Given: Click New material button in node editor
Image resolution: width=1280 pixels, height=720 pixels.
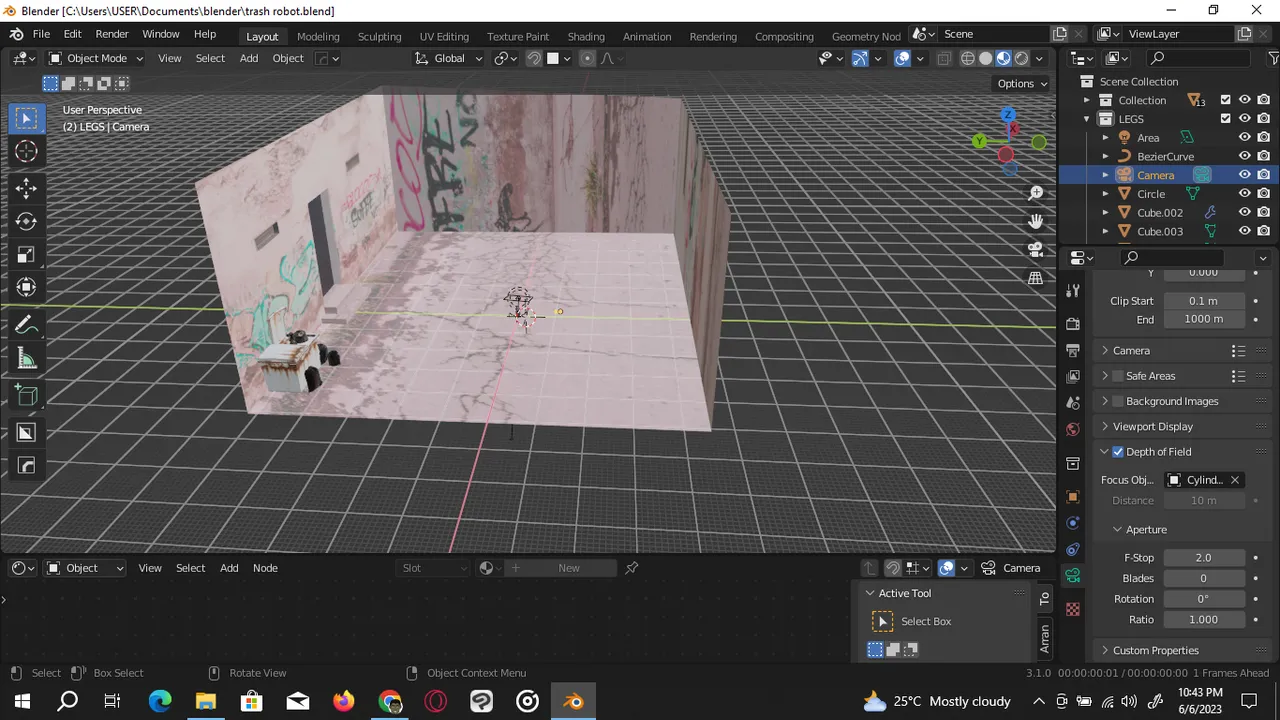Looking at the screenshot, I should click(569, 568).
